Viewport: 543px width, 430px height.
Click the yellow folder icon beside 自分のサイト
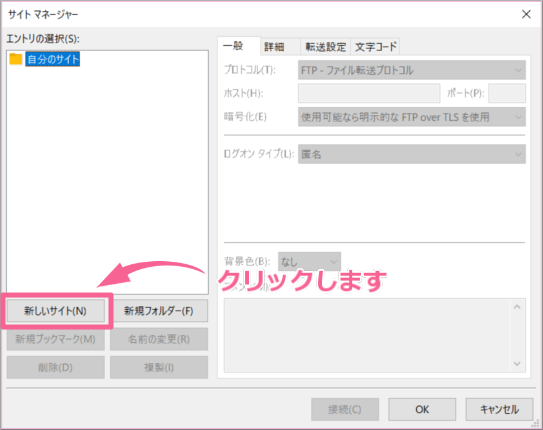pos(16,59)
